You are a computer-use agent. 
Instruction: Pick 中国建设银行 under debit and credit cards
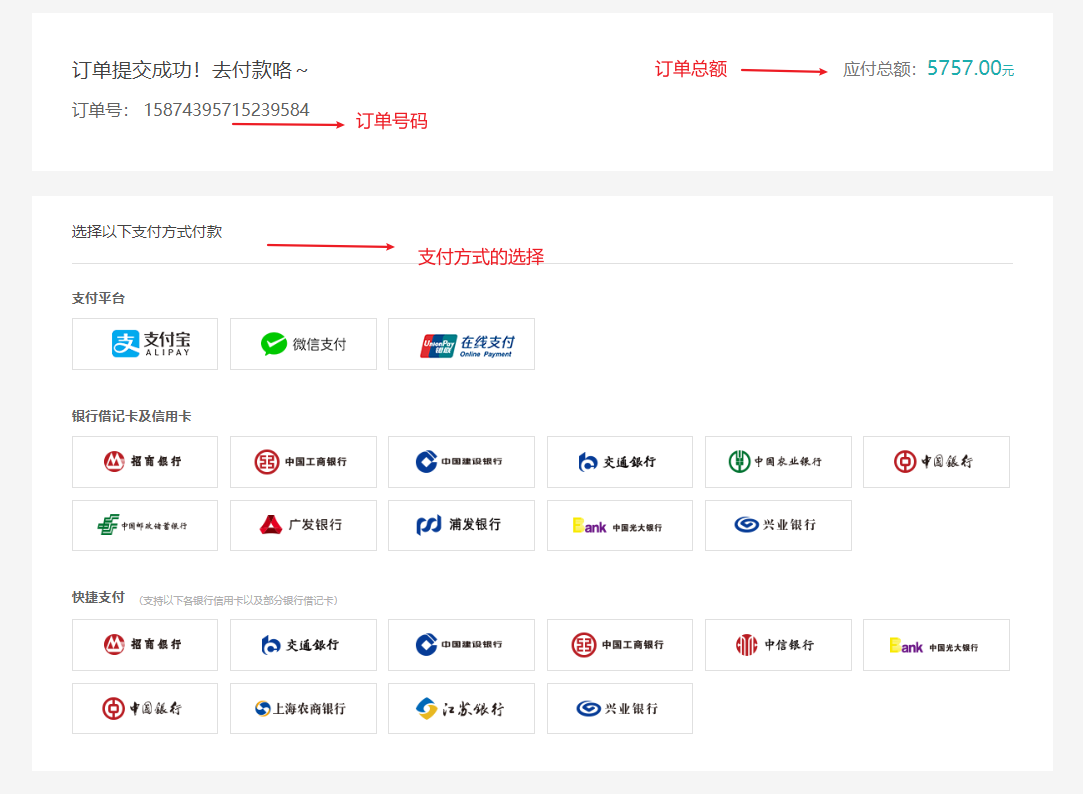(461, 462)
